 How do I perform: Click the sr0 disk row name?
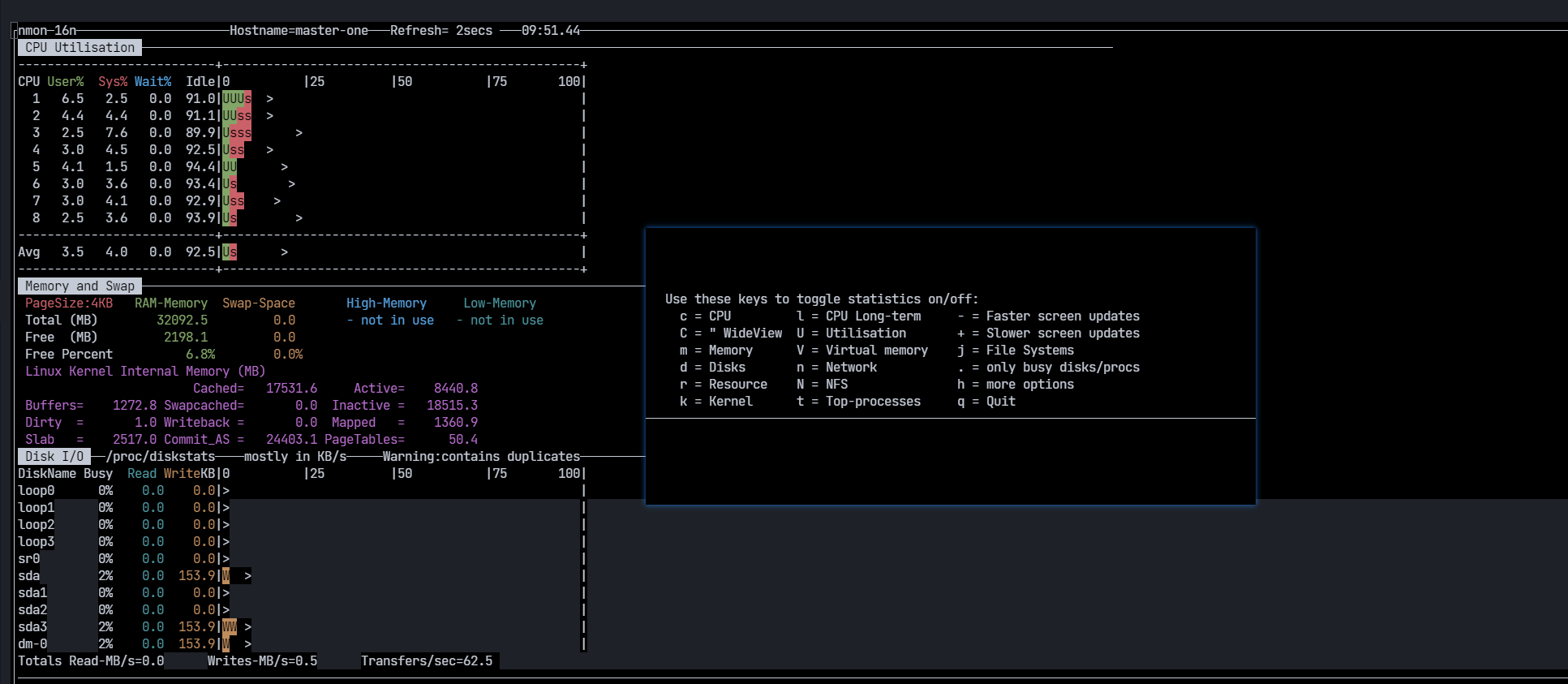tap(28, 558)
